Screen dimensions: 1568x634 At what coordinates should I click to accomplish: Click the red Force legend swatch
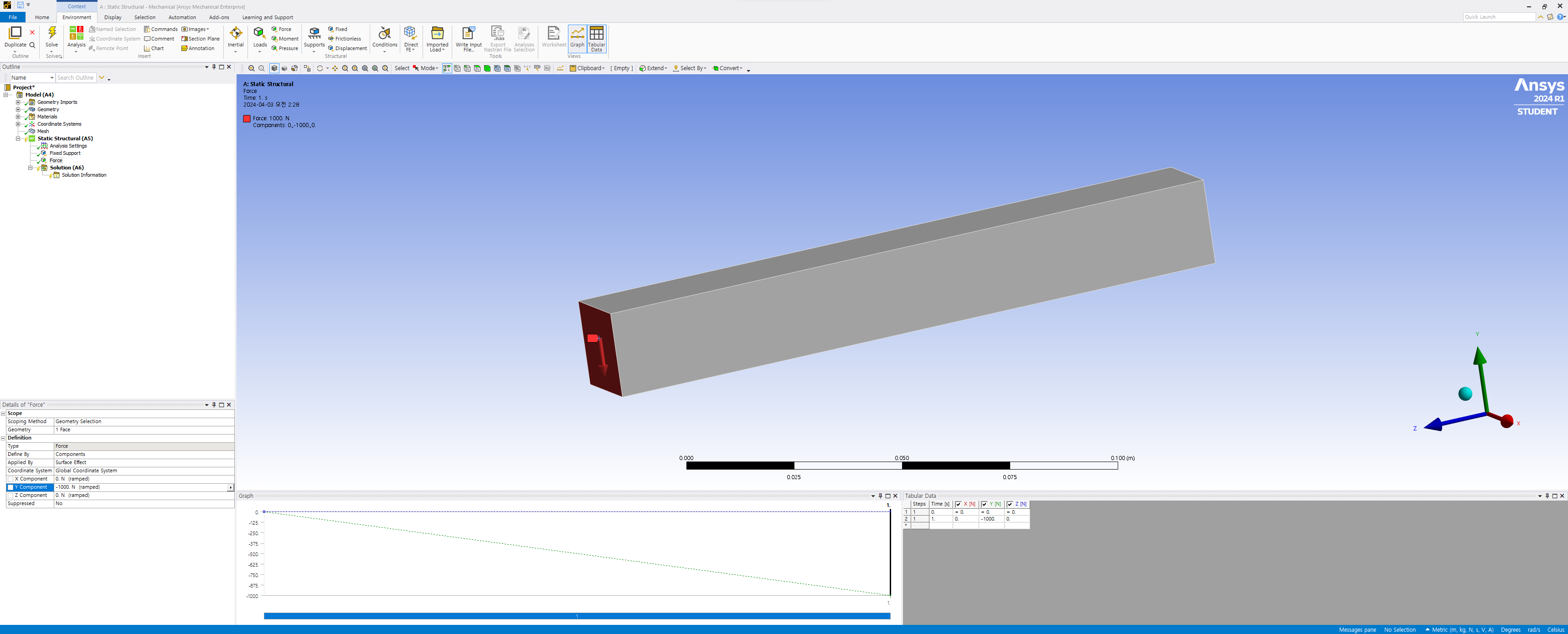pyautogui.click(x=247, y=119)
